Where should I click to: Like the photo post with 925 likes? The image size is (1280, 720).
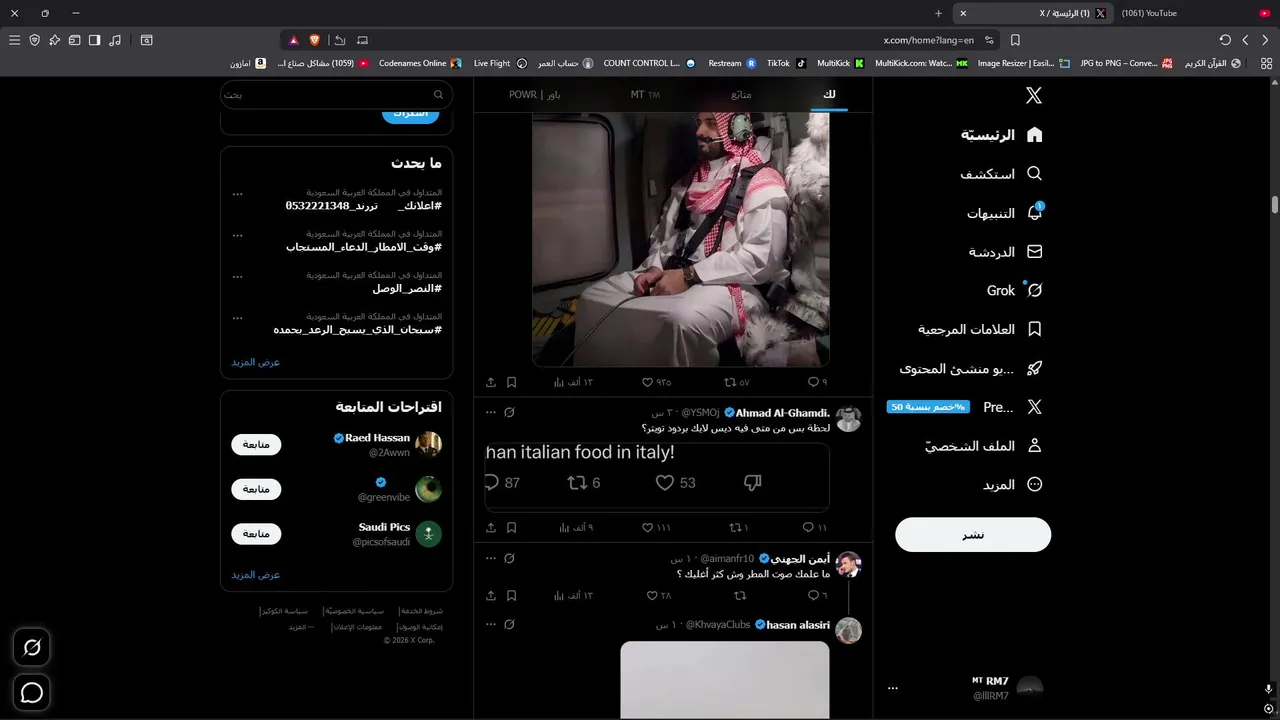click(x=656, y=382)
